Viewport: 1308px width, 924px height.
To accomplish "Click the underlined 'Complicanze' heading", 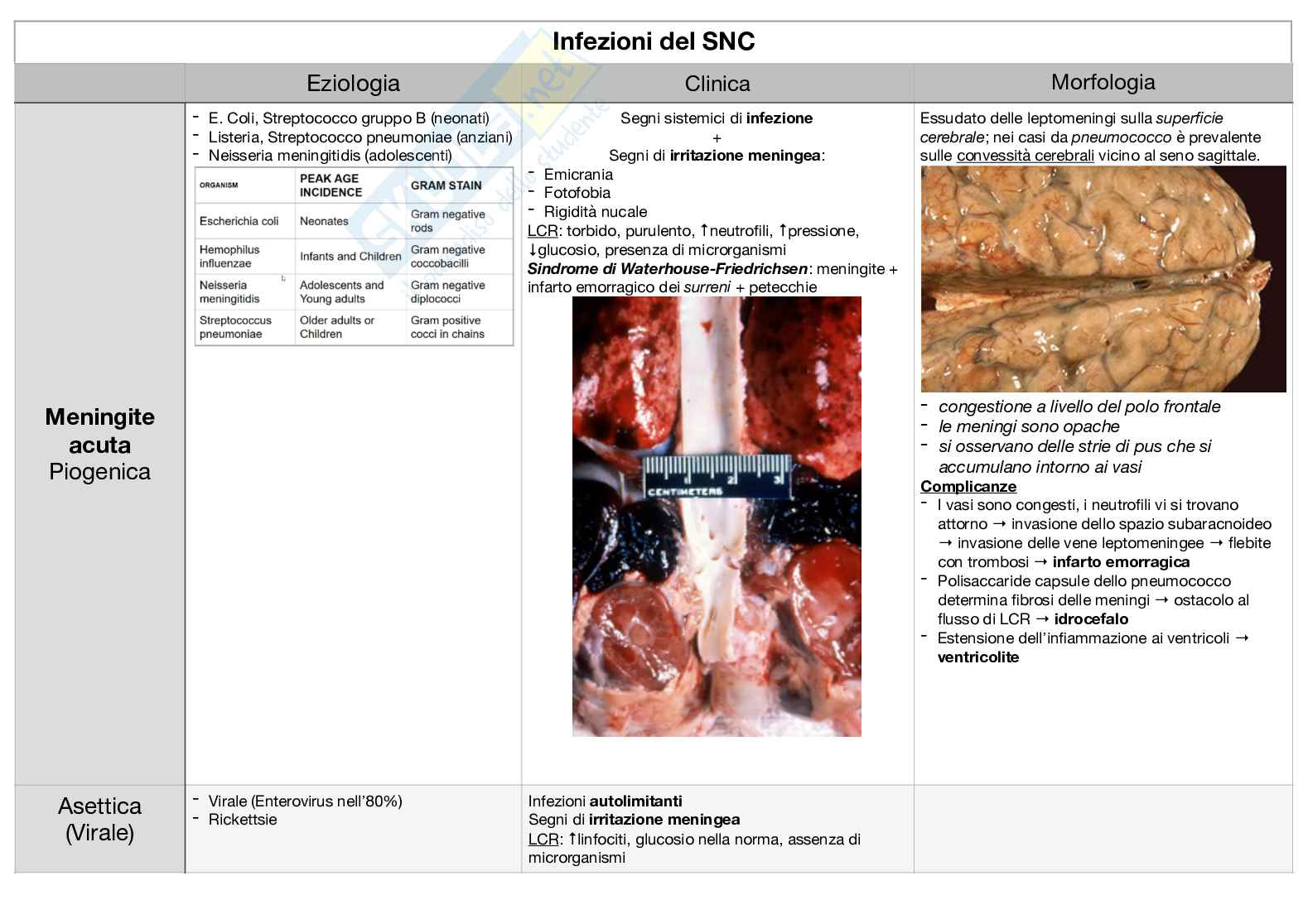I will (x=968, y=486).
